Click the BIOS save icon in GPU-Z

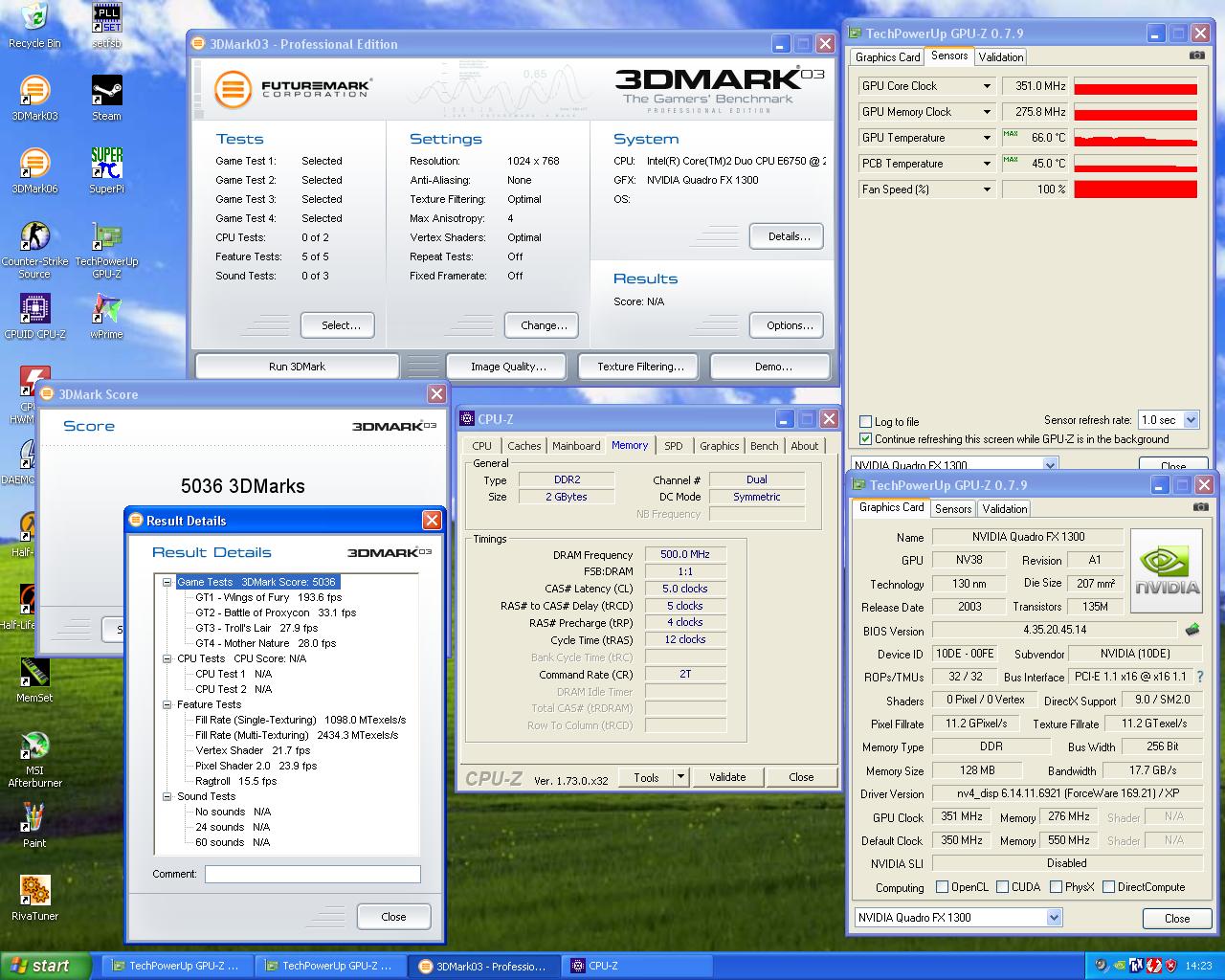point(1192,630)
